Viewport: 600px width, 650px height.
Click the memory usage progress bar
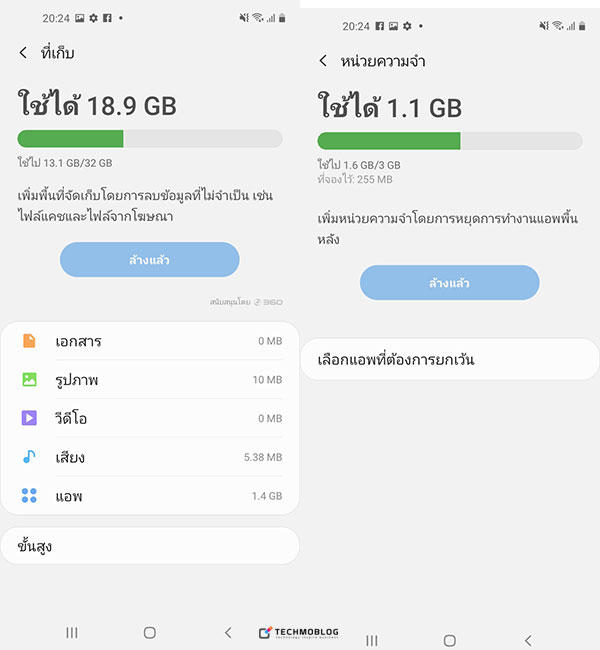[450, 141]
